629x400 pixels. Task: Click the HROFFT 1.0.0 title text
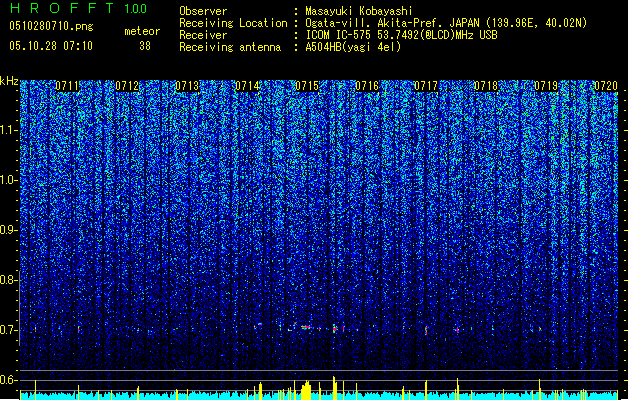coord(79,8)
